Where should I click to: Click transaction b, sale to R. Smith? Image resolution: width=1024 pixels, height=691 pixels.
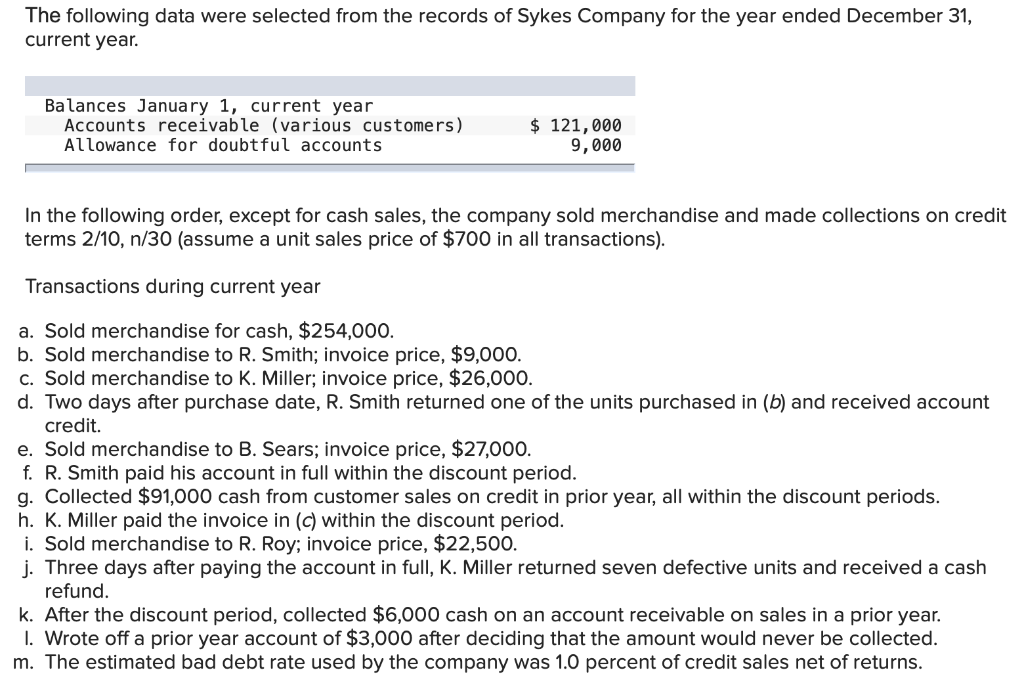(282, 355)
